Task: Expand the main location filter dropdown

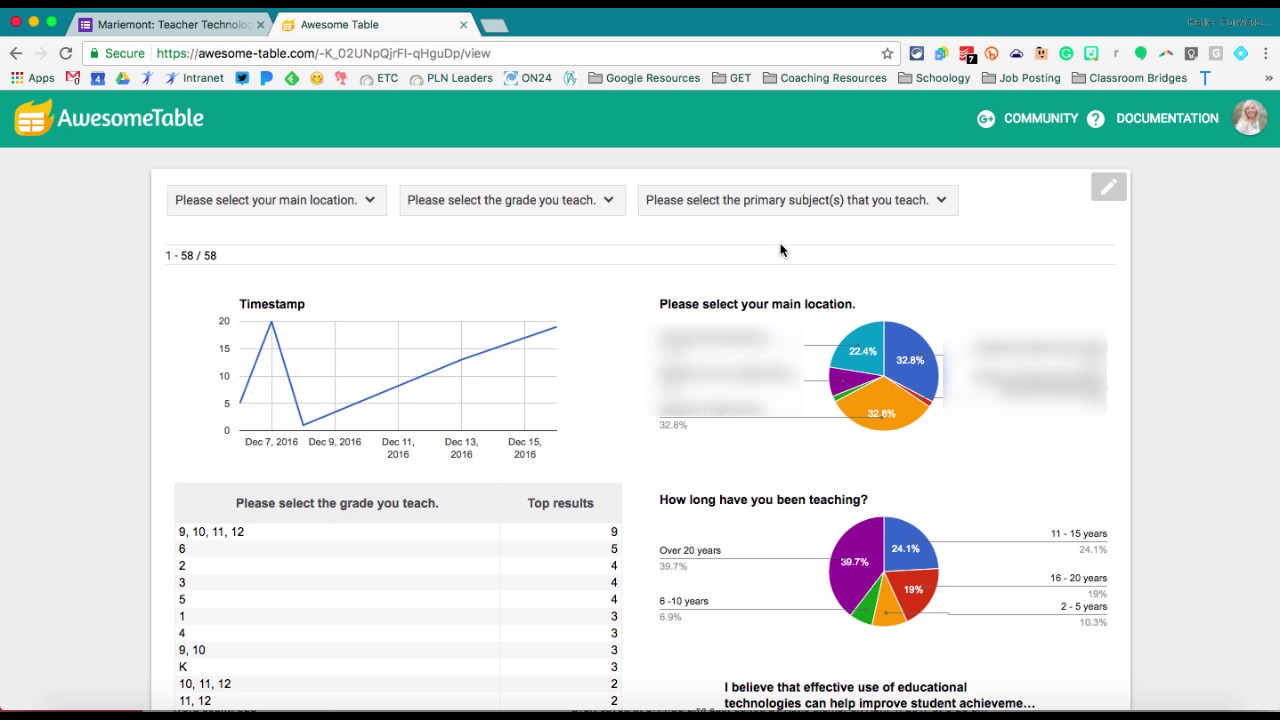Action: (x=276, y=200)
